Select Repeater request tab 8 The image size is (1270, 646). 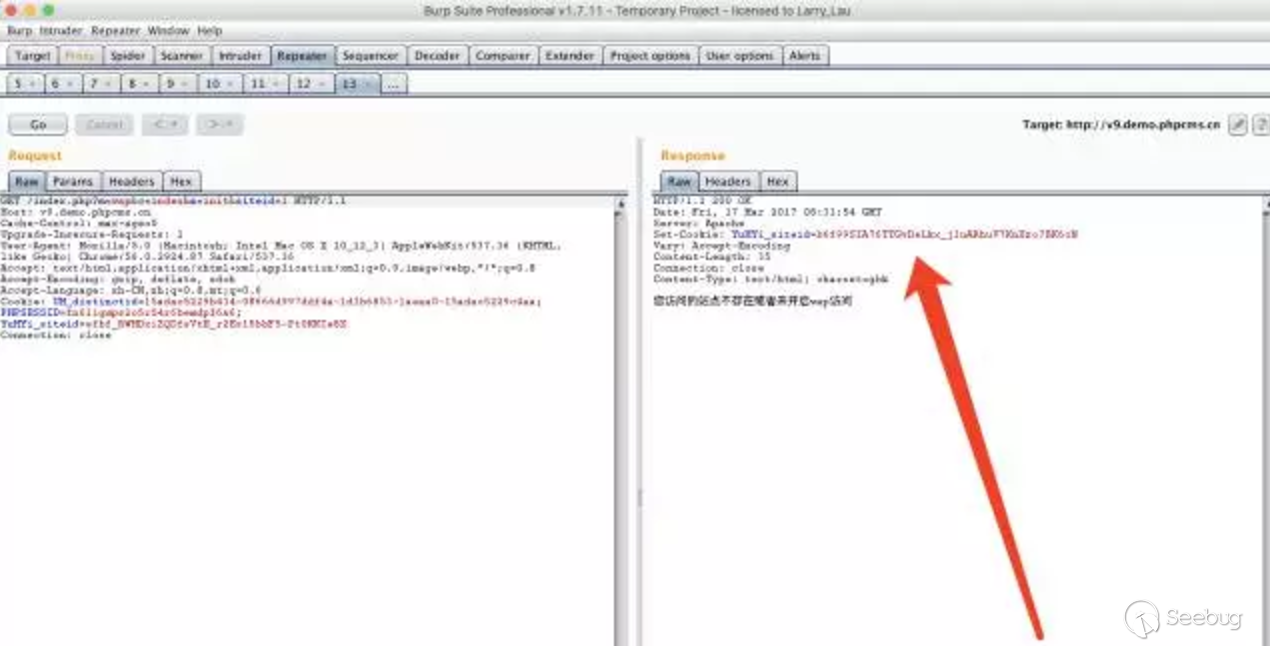138,85
